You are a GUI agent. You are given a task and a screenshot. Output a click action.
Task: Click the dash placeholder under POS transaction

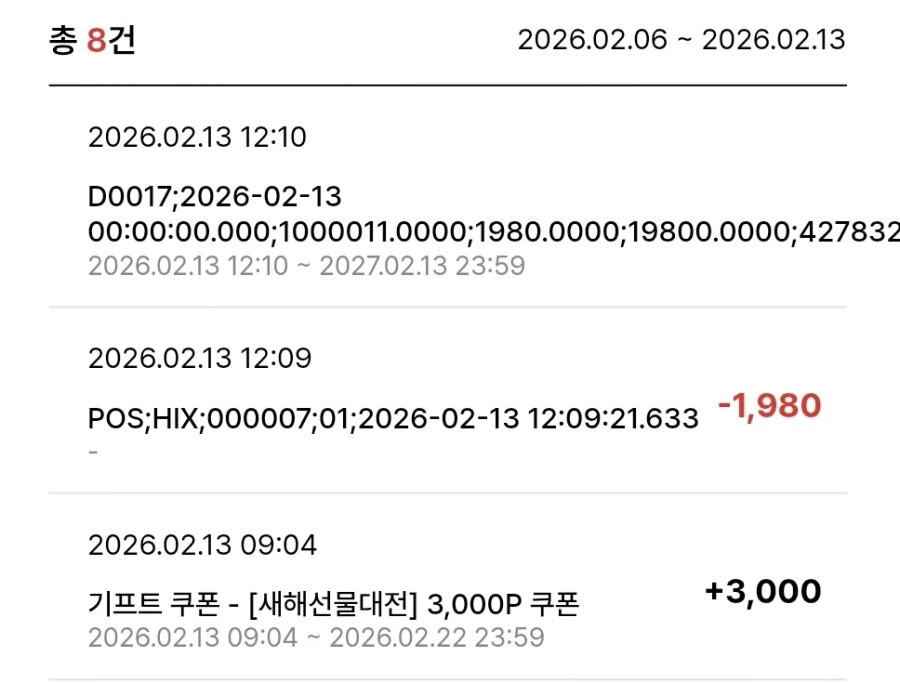tap(92, 451)
